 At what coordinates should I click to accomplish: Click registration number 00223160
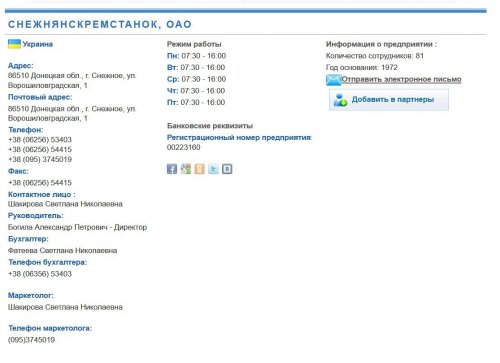point(184,147)
